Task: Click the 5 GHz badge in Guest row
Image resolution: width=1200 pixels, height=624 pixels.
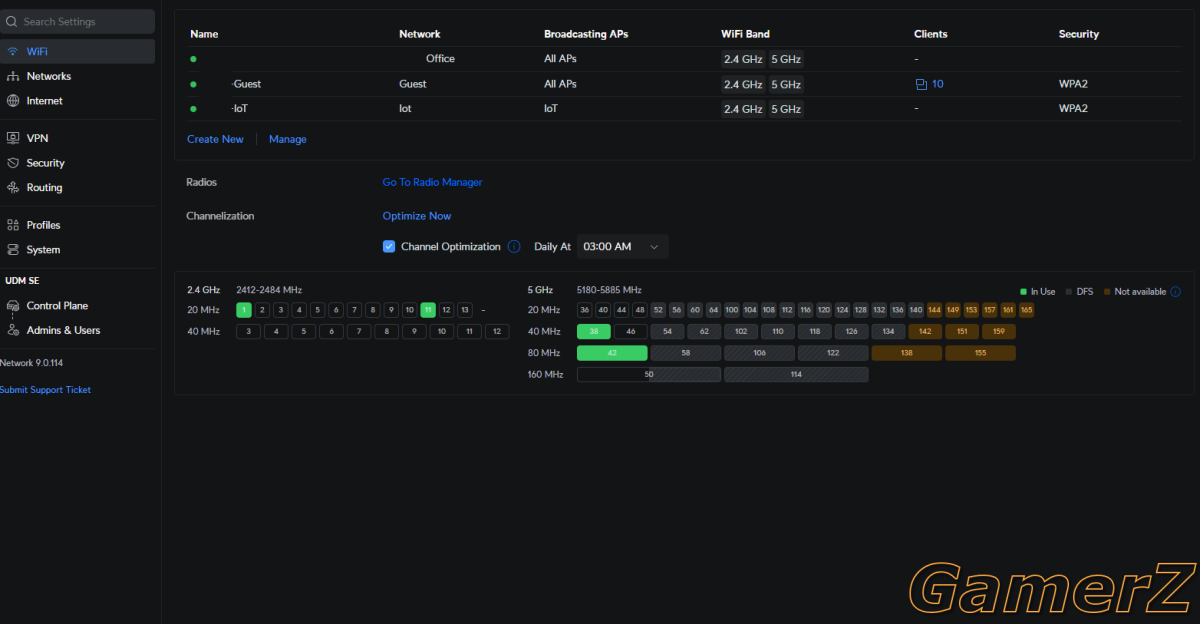Action: [786, 85]
